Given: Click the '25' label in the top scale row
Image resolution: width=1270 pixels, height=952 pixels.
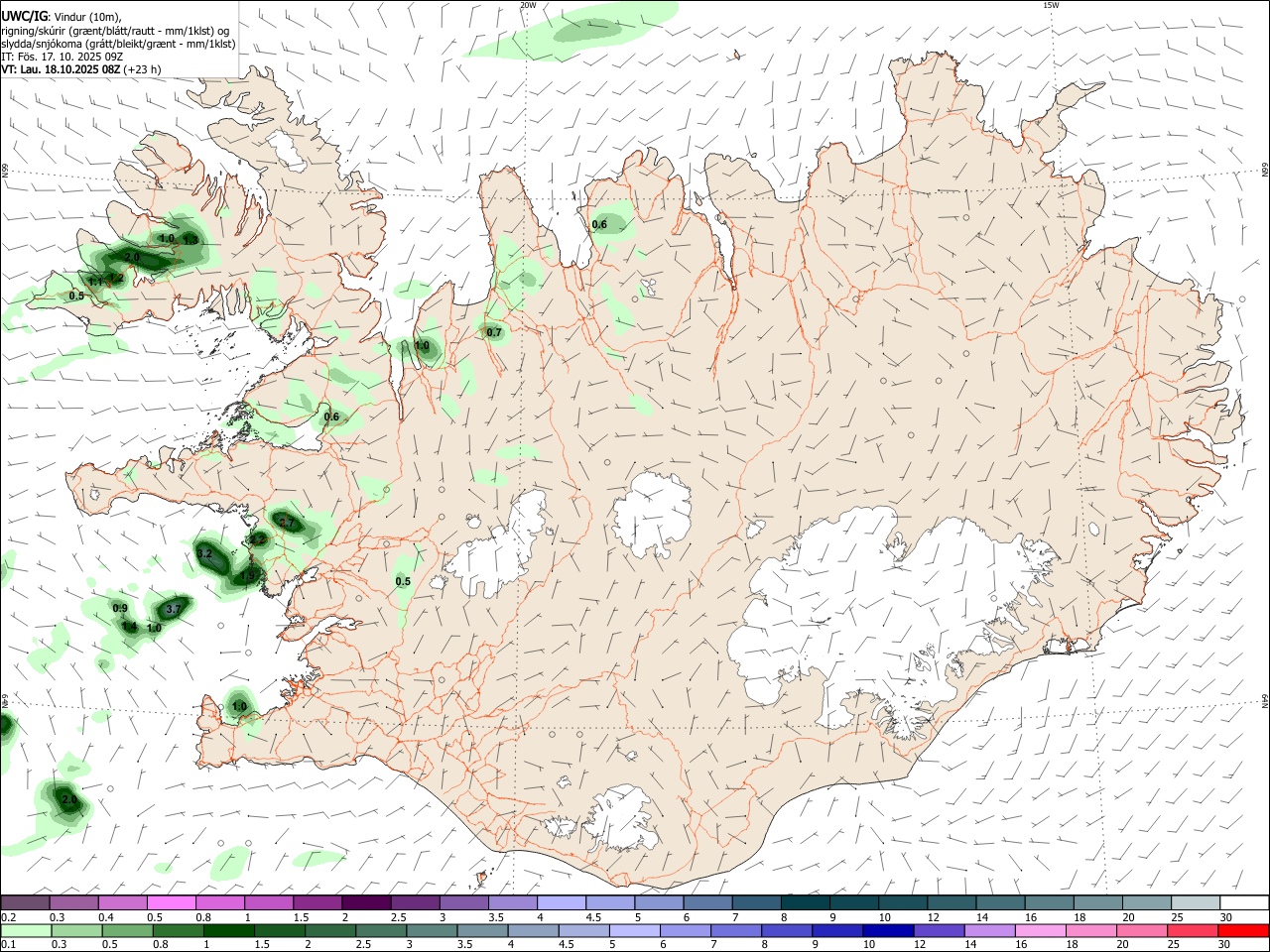Looking at the screenshot, I should (1176, 917).
